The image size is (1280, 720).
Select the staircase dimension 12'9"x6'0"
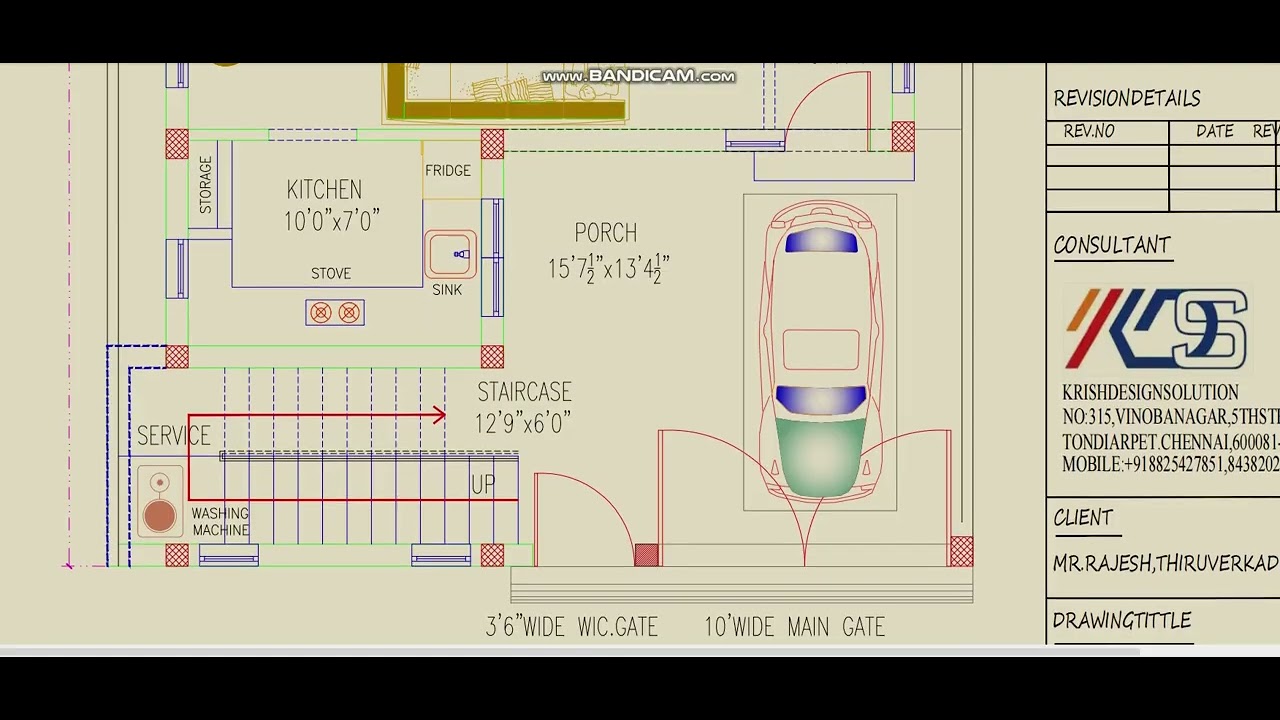(x=523, y=424)
